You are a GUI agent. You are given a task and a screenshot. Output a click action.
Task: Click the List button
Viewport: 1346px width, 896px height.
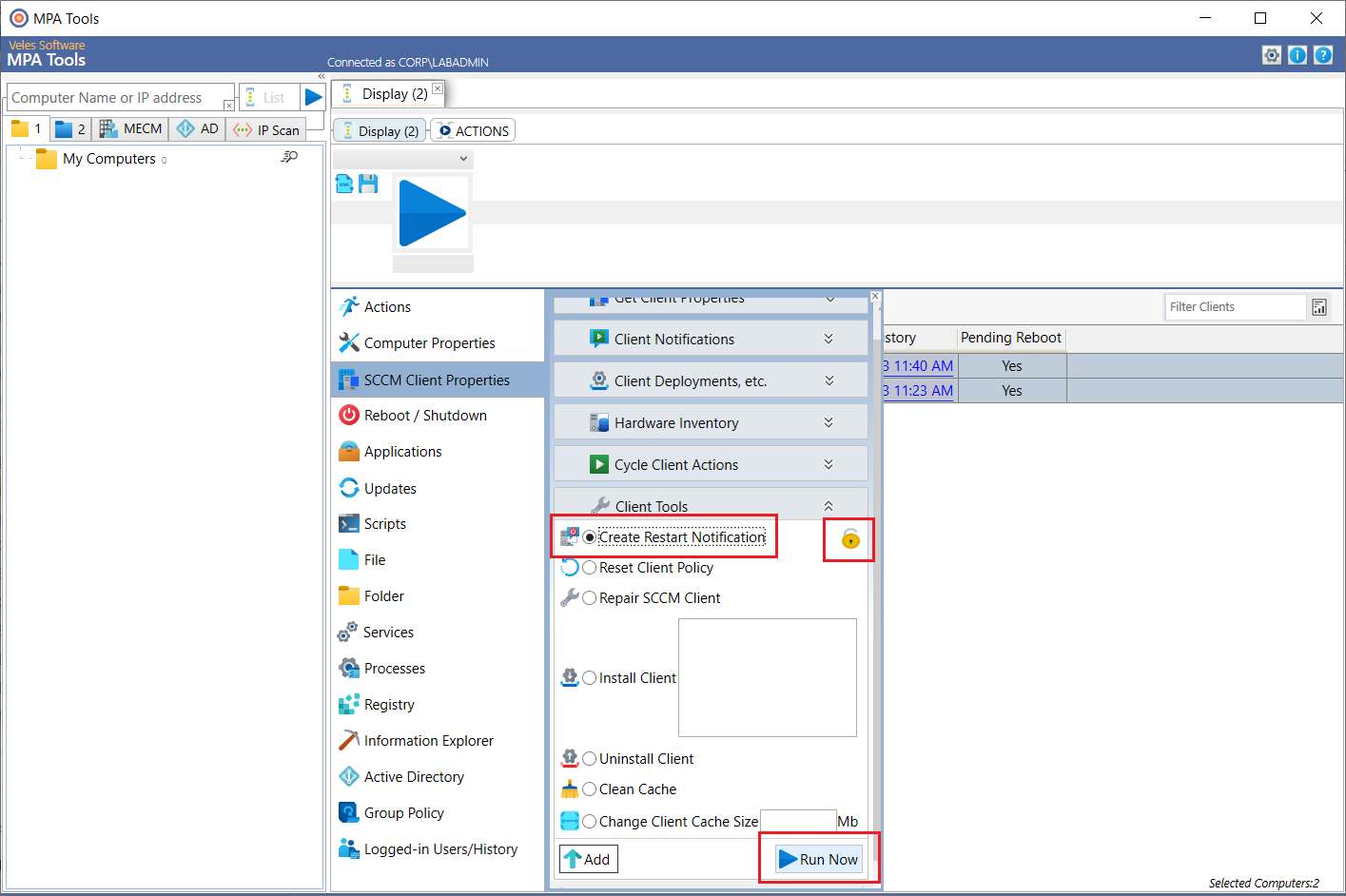(x=267, y=97)
